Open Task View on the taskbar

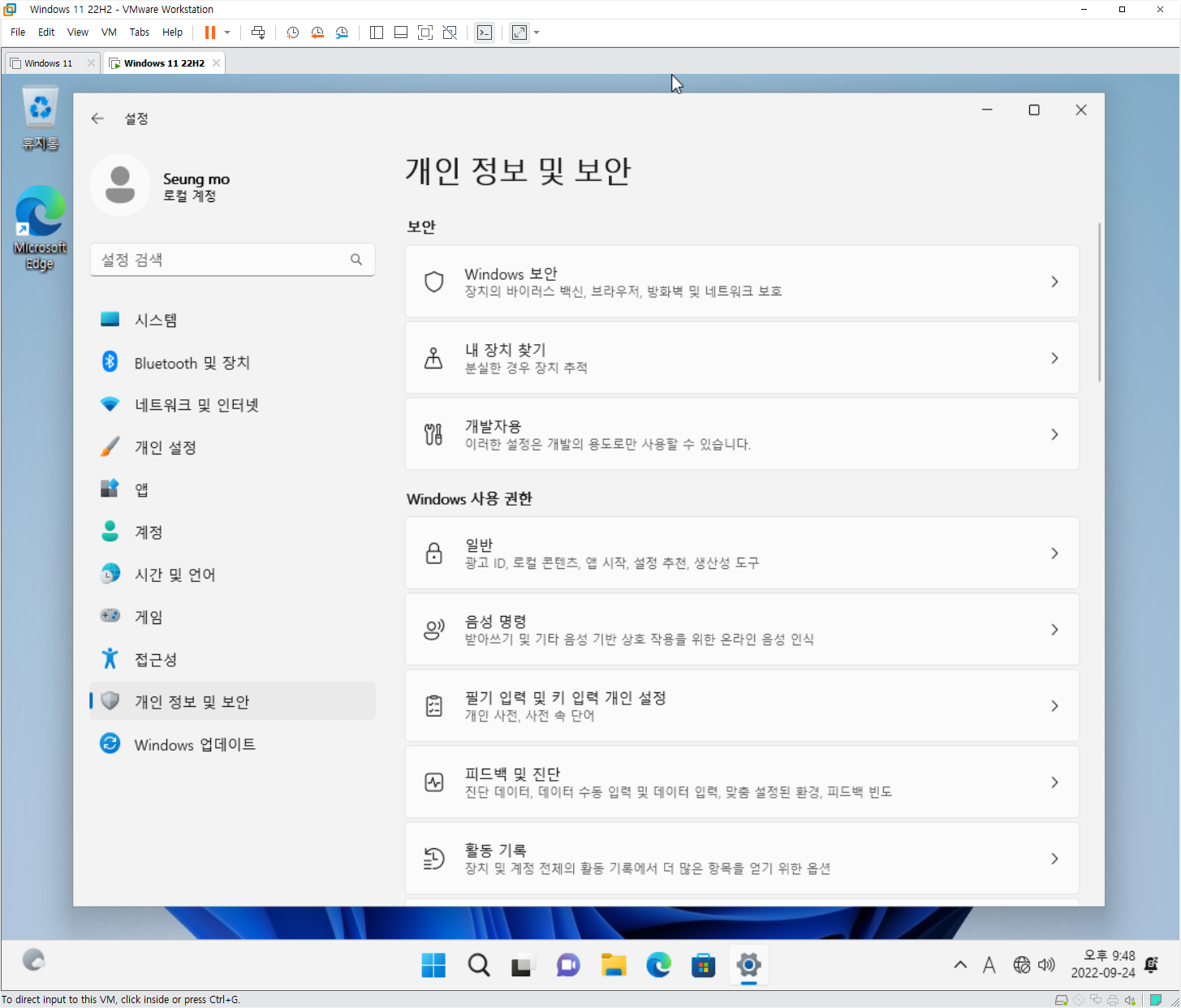[522, 965]
